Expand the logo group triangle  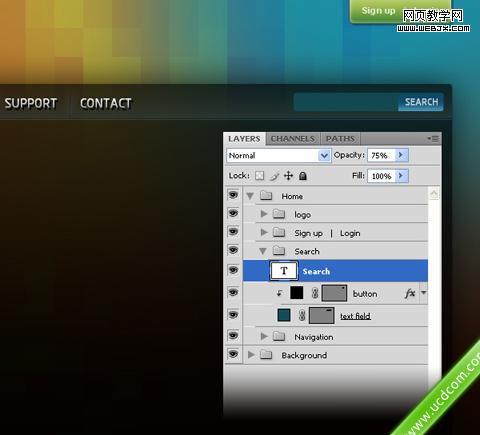click(x=264, y=214)
